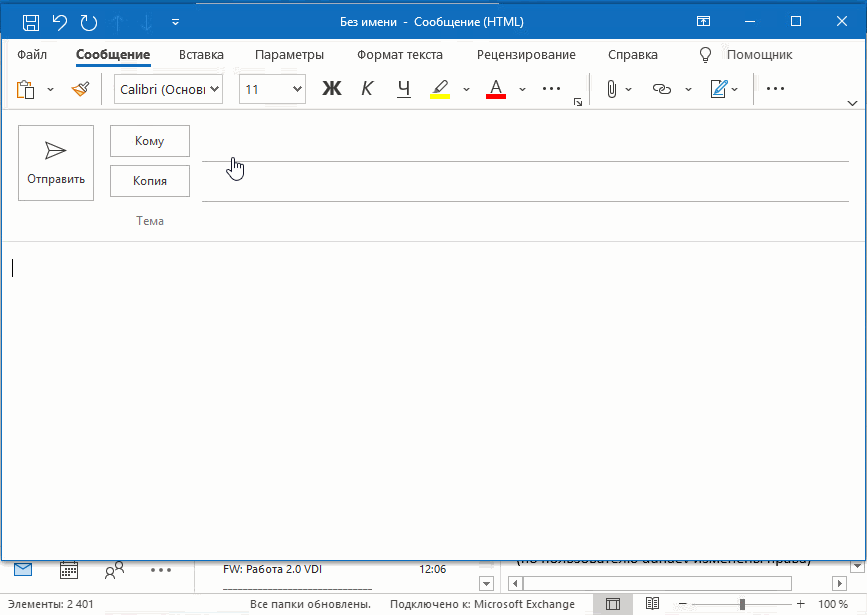Expand highlight color options arrow
Viewport: 867px width, 615px height.
(466, 89)
